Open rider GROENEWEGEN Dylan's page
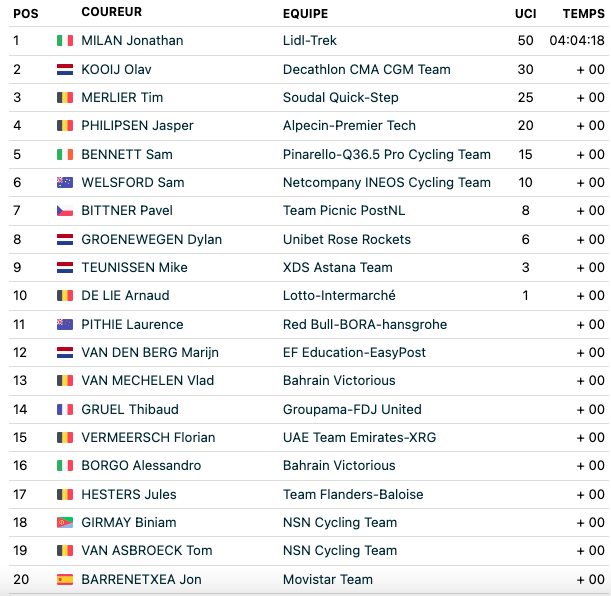The image size is (611, 596). pos(152,239)
